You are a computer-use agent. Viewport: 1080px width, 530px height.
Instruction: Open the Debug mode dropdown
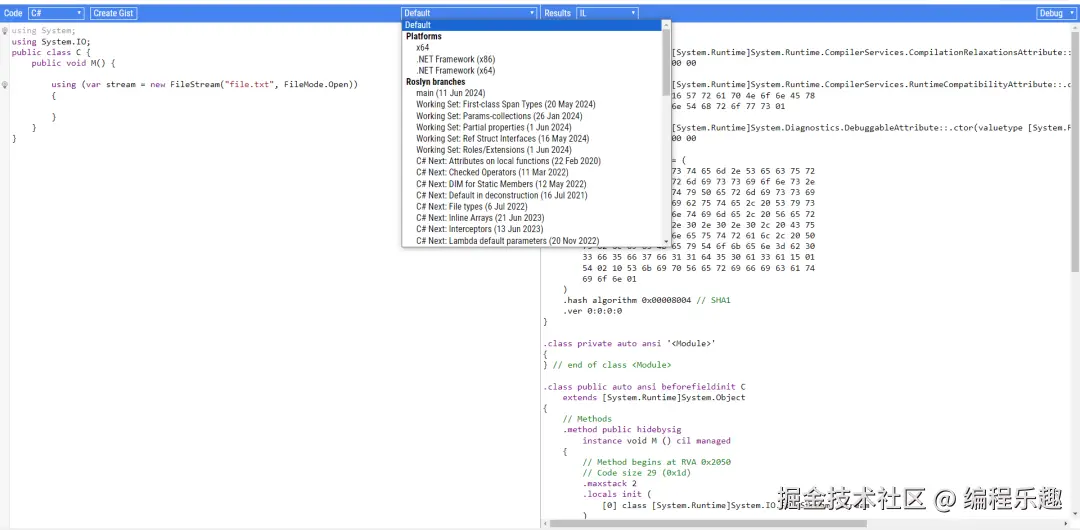pyautogui.click(x=1056, y=13)
